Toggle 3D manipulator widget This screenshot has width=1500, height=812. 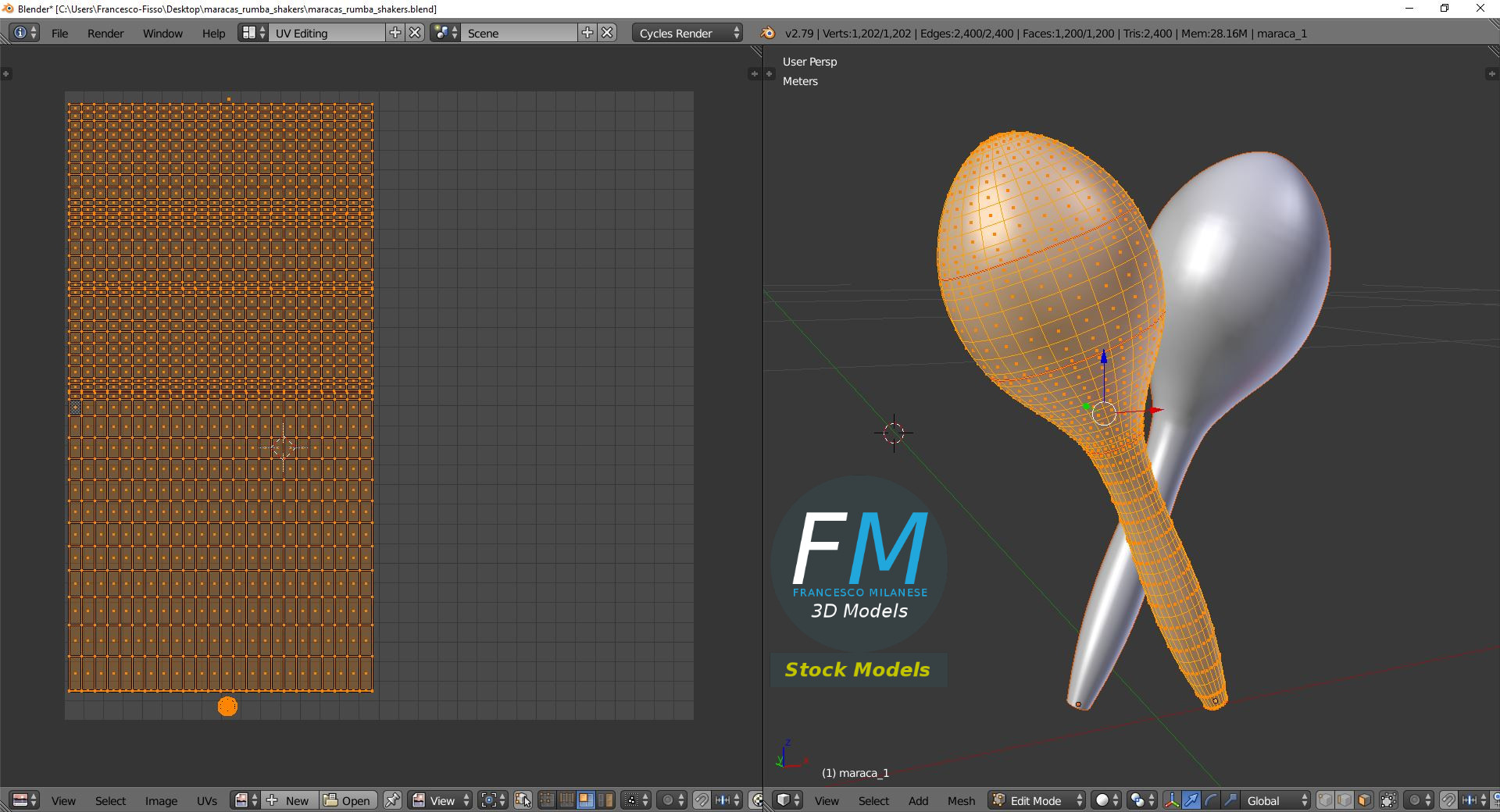1172,800
